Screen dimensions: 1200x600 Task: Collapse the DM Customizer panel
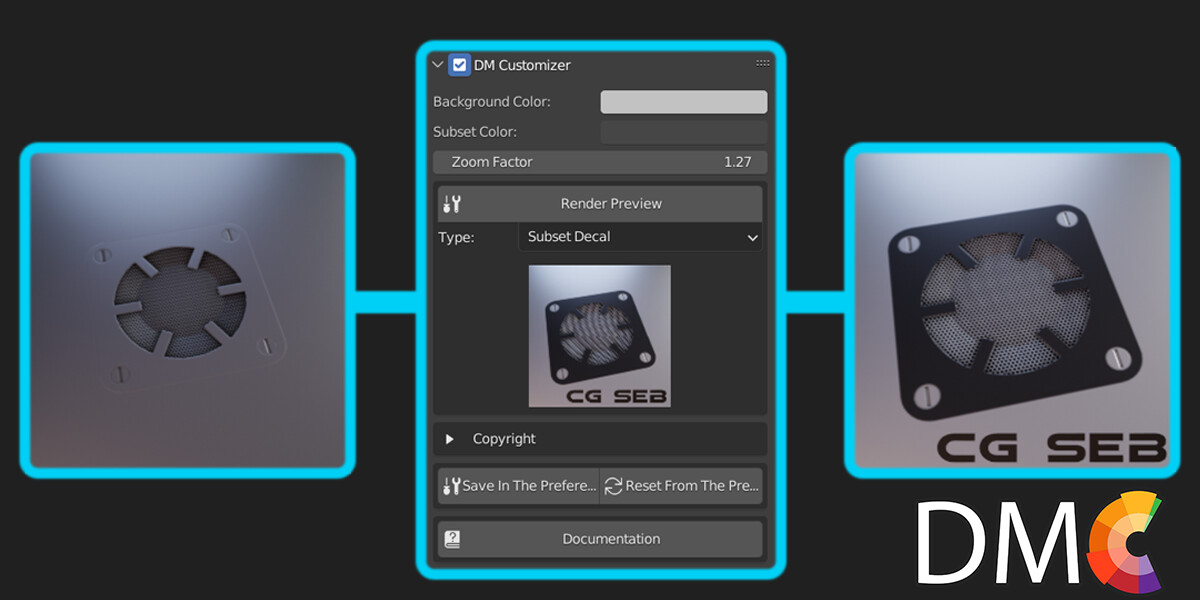(437, 64)
